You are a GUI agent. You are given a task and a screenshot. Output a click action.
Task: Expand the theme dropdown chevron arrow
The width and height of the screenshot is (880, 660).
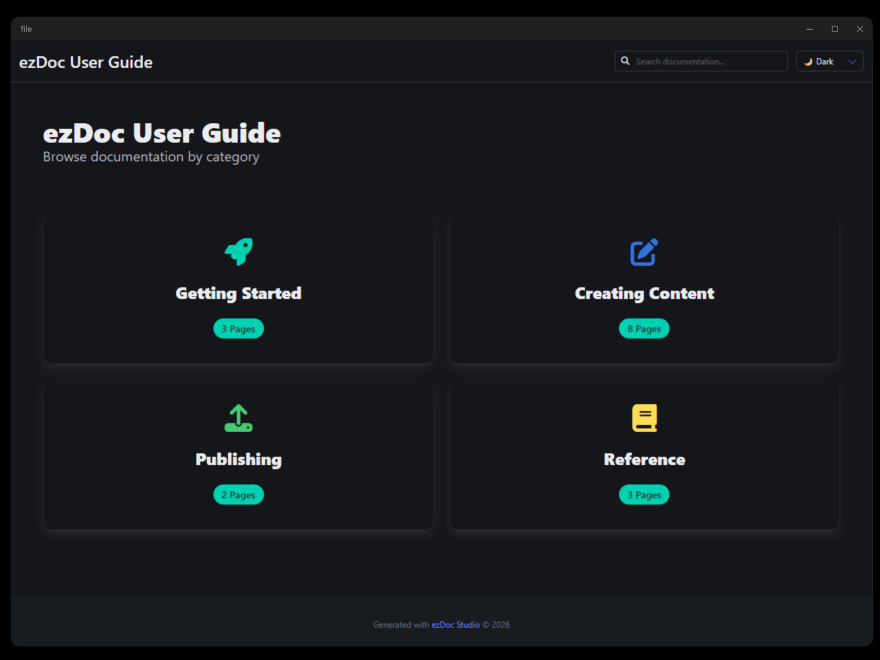click(x=852, y=61)
